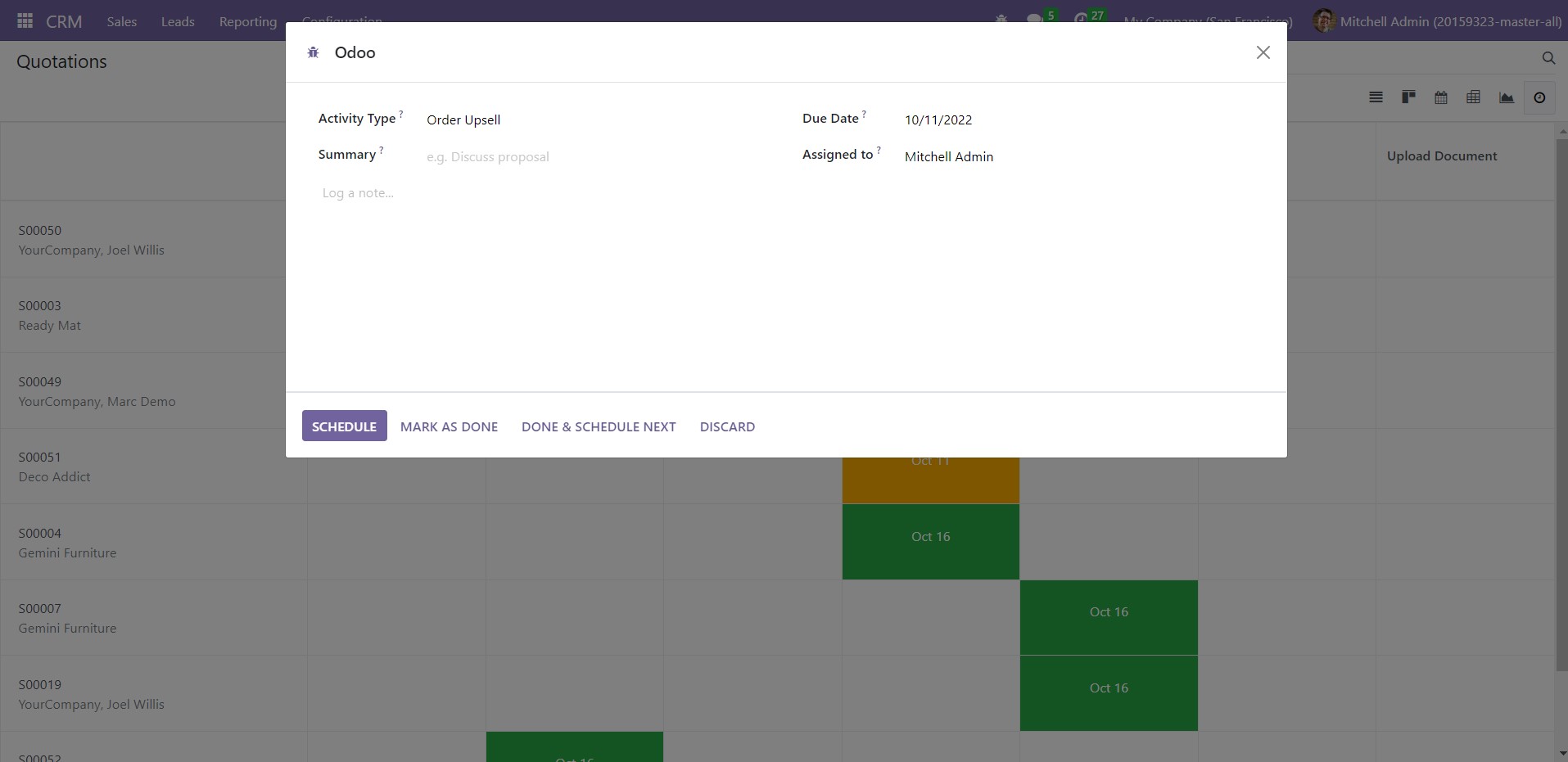Open quotation S00019 Joel Willis row
Screen dimensions: 1568x762
153,694
